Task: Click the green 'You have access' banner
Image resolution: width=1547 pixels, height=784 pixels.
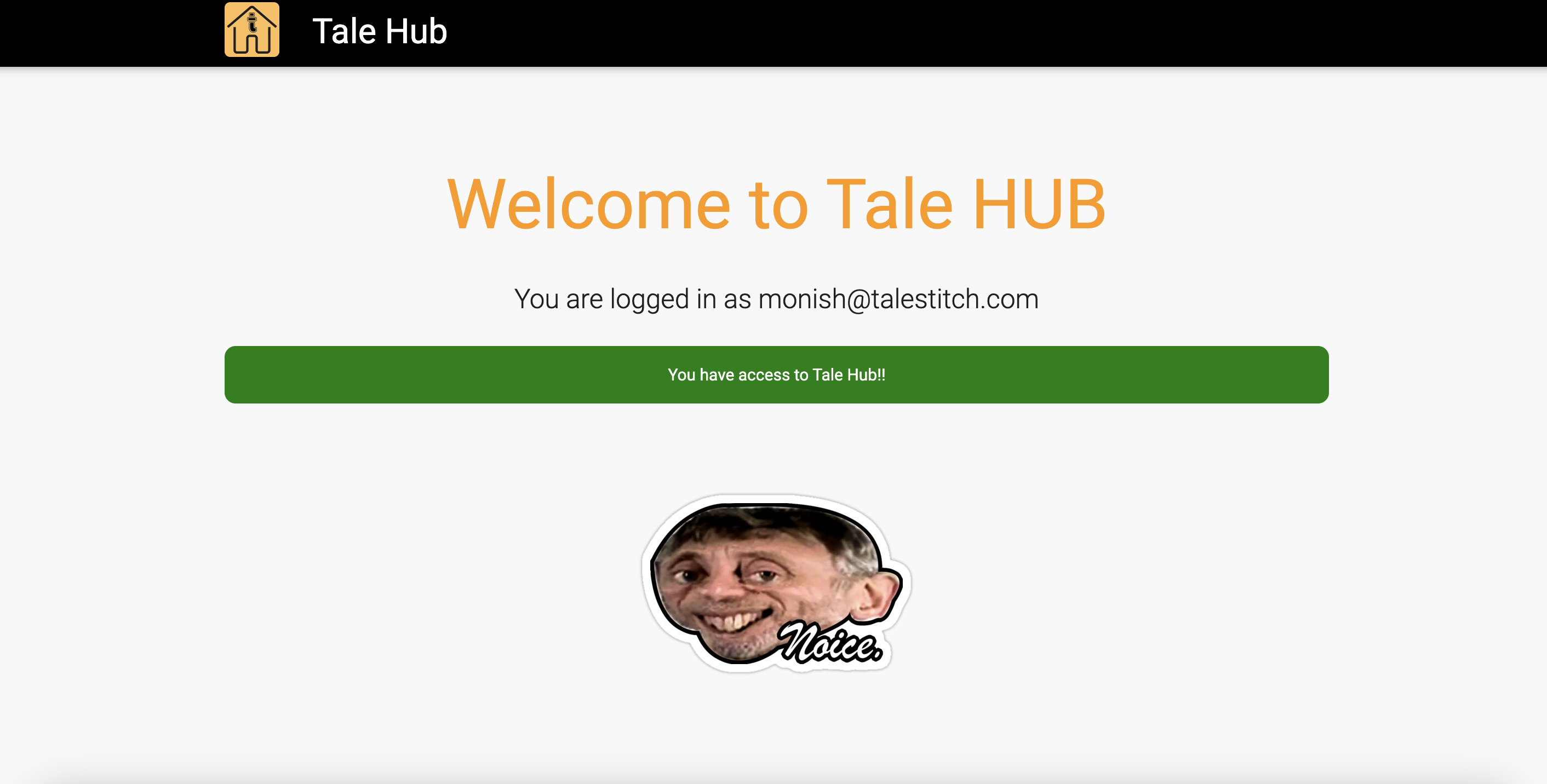Action: coord(776,374)
